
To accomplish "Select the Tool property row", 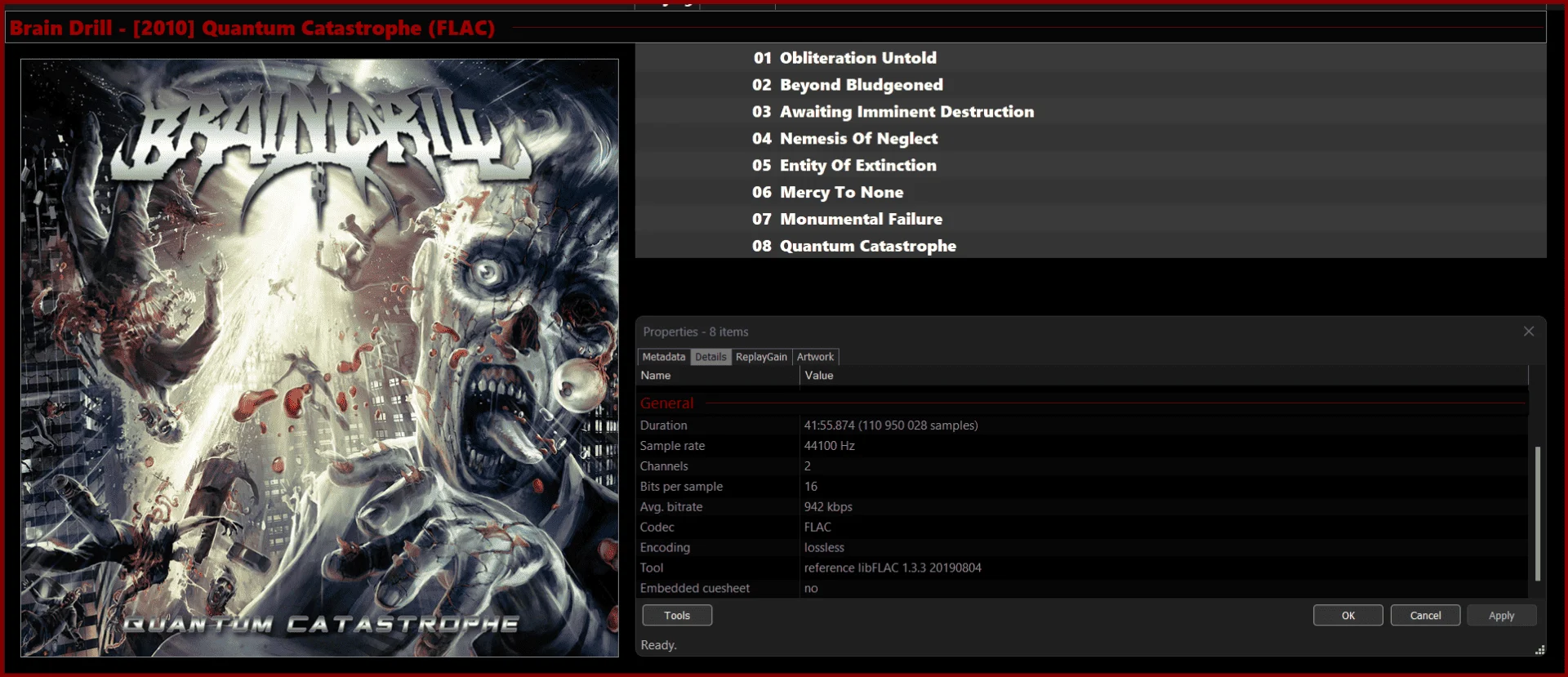I will (x=1082, y=568).
